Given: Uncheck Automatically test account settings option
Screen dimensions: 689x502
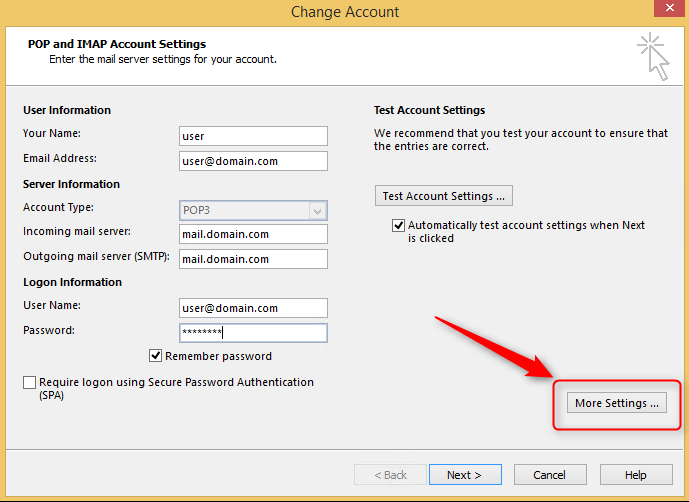Looking at the screenshot, I should coord(398,226).
